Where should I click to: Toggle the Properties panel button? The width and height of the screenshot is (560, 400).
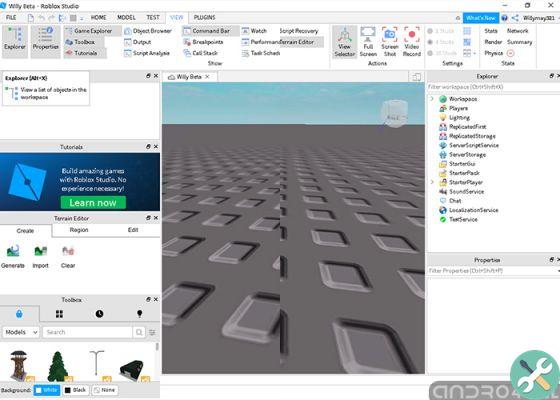[46, 41]
